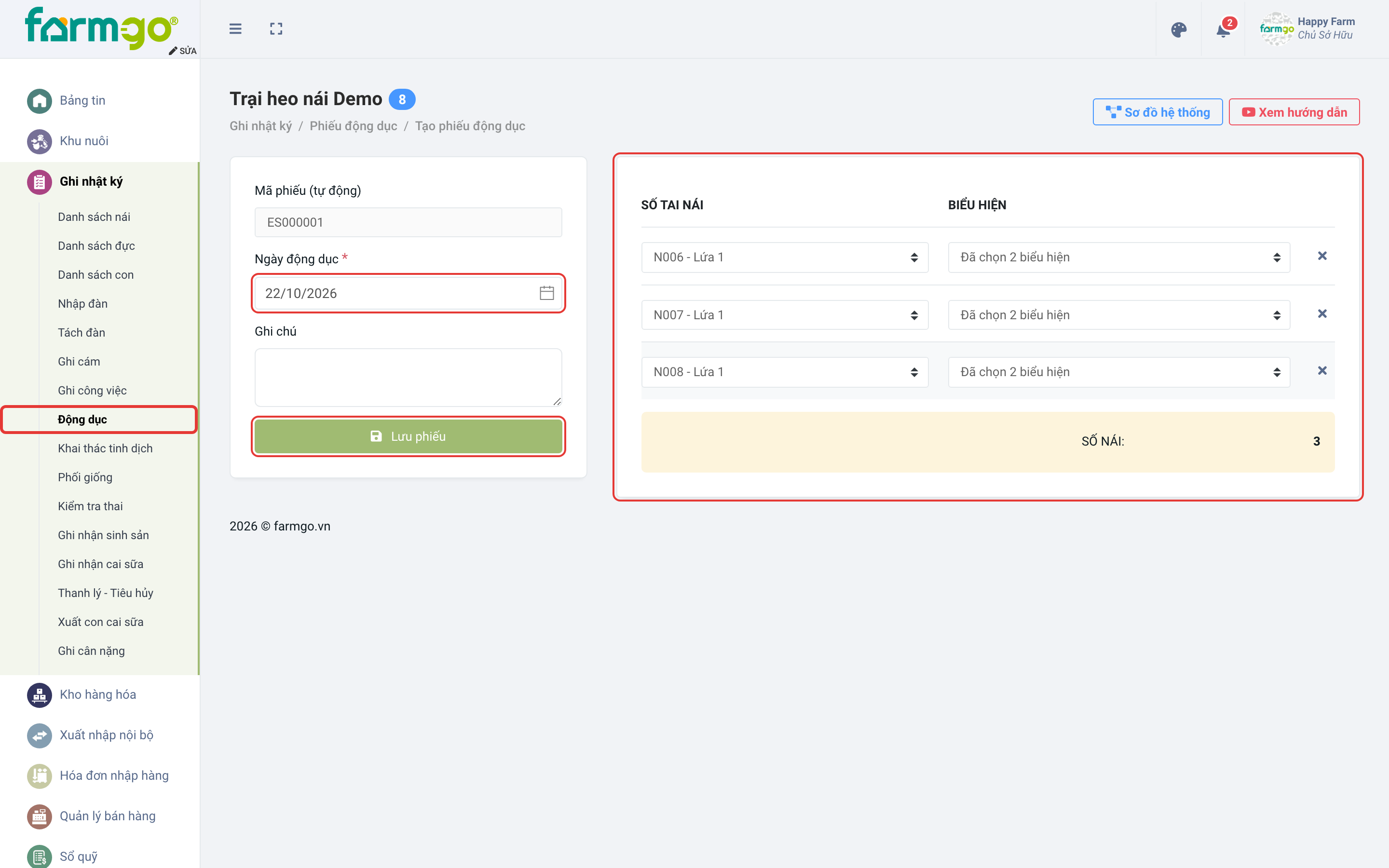Open Khai thác tinh dịch submenu item

pos(105,448)
